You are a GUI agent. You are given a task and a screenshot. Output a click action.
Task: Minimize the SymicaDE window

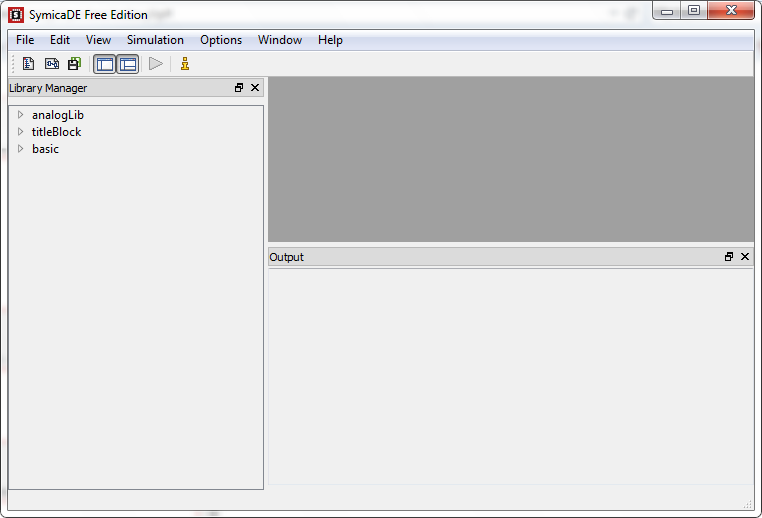point(667,10)
